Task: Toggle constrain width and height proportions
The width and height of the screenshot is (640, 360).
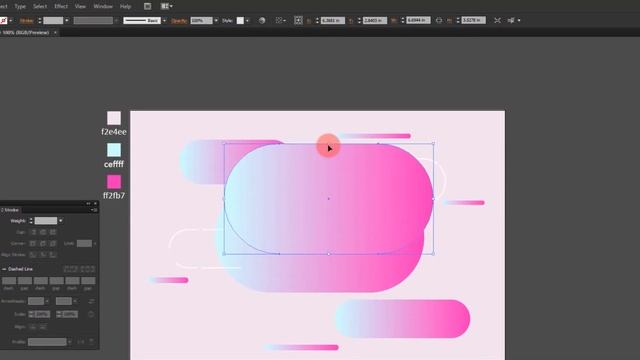Action: [439, 20]
